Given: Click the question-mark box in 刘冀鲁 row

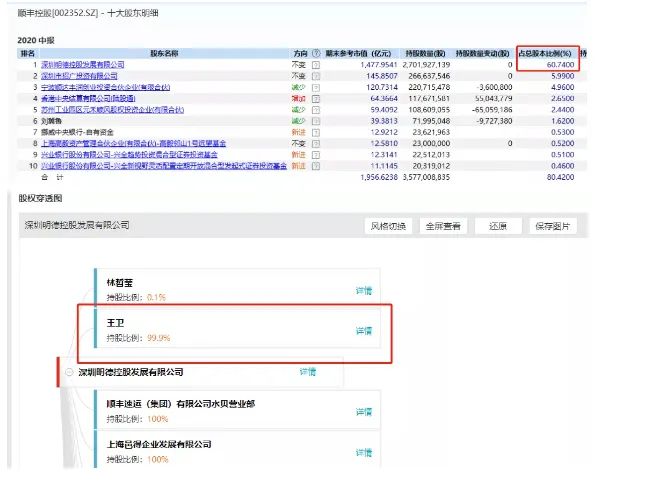Looking at the screenshot, I should (316, 121).
